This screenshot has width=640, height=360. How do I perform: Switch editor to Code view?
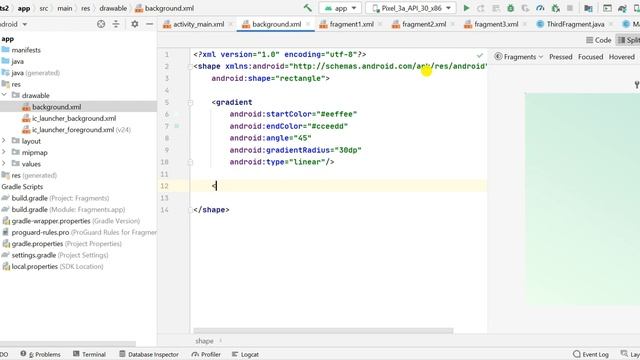pos(599,40)
